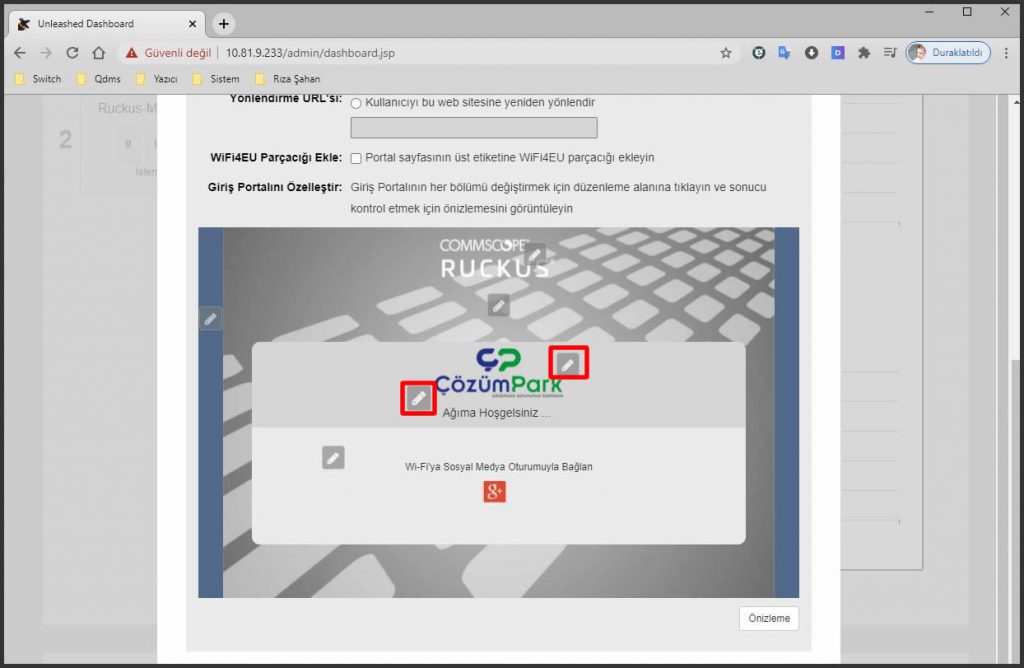Go forward in browser history
The width and height of the screenshot is (1024, 668).
click(x=46, y=53)
